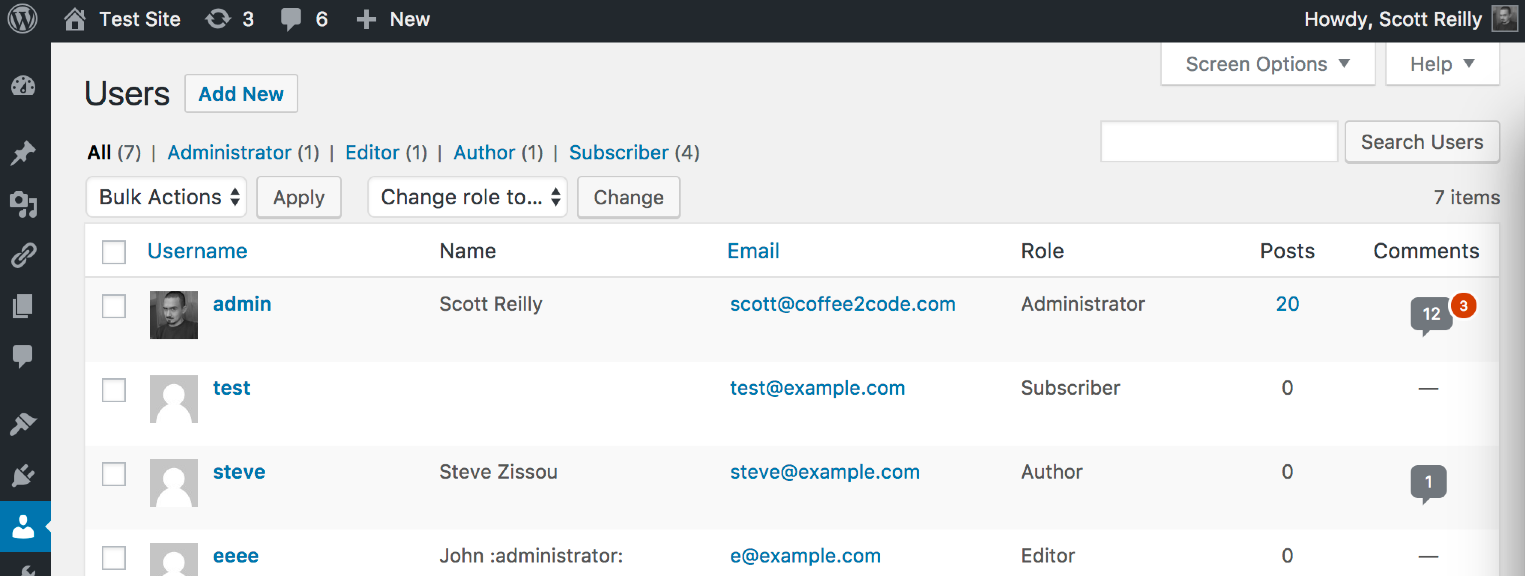Image resolution: width=1525 pixels, height=576 pixels.
Task: Tick the checkbox for user steve
Action: pos(114,473)
